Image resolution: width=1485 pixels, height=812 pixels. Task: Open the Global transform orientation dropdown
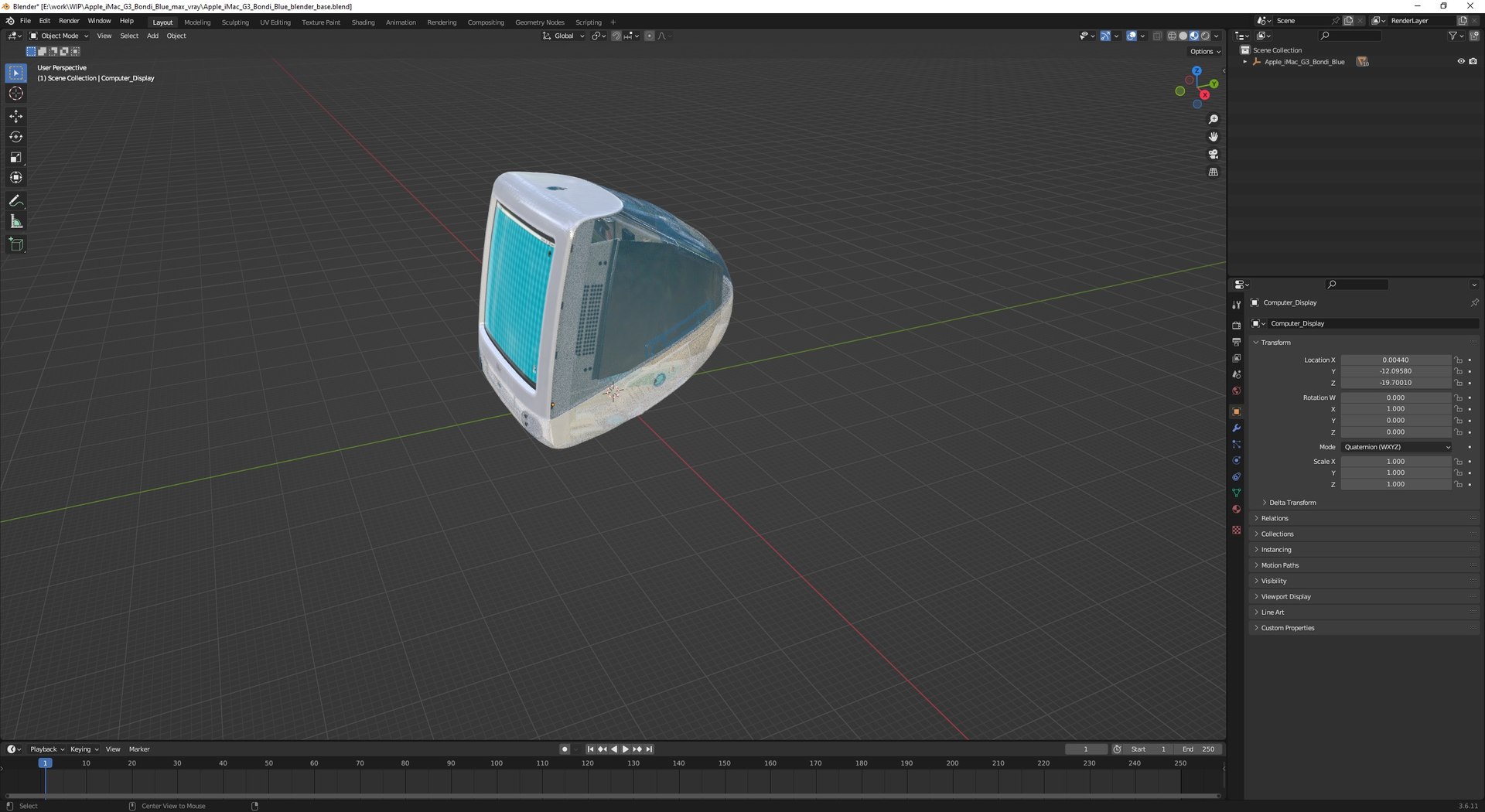point(563,36)
